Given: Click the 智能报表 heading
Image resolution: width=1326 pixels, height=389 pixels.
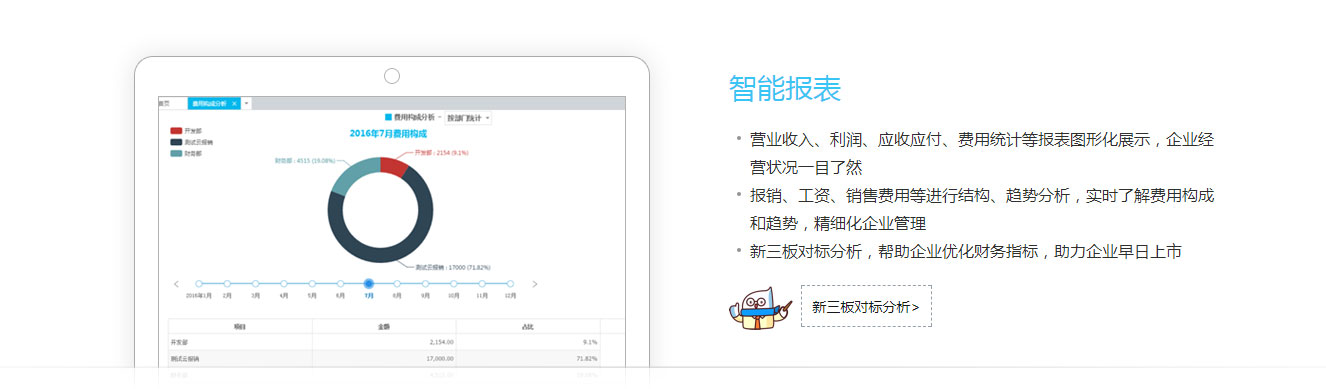Looking at the screenshot, I should pyautogui.click(x=785, y=89).
